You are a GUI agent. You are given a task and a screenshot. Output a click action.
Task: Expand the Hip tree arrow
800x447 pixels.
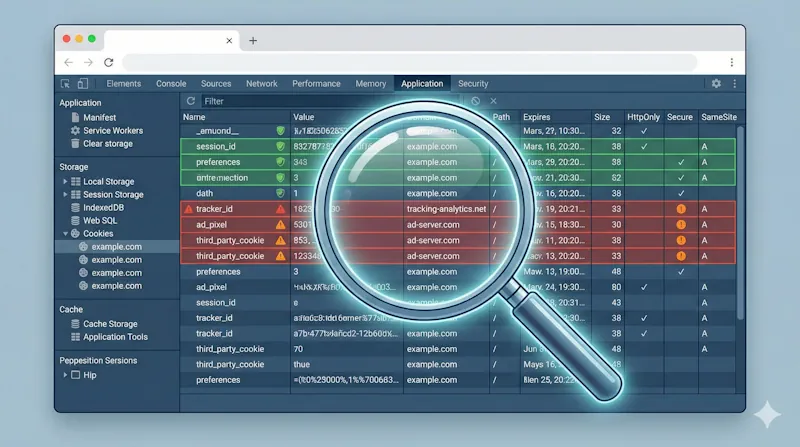coord(65,375)
